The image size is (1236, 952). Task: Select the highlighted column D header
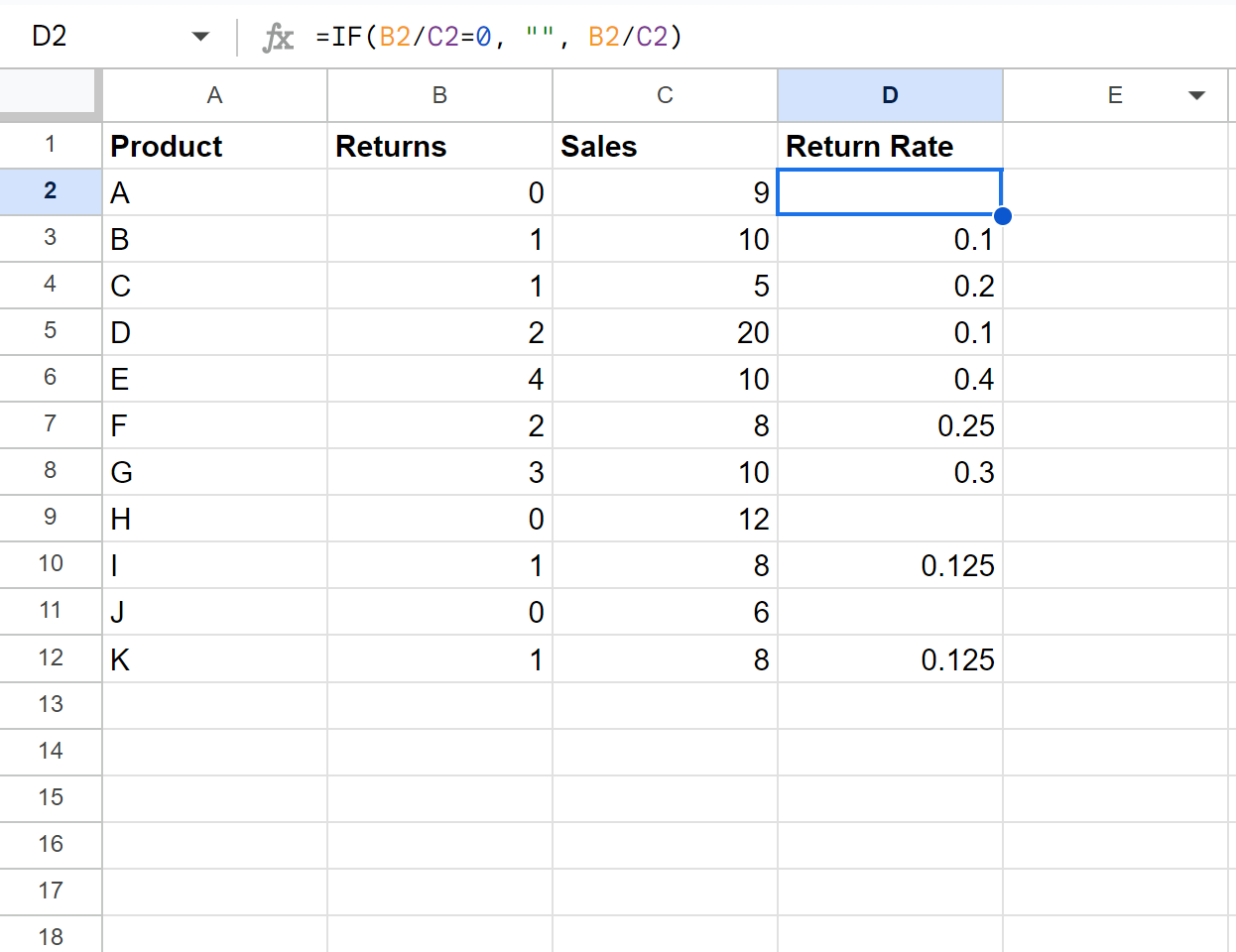(890, 95)
